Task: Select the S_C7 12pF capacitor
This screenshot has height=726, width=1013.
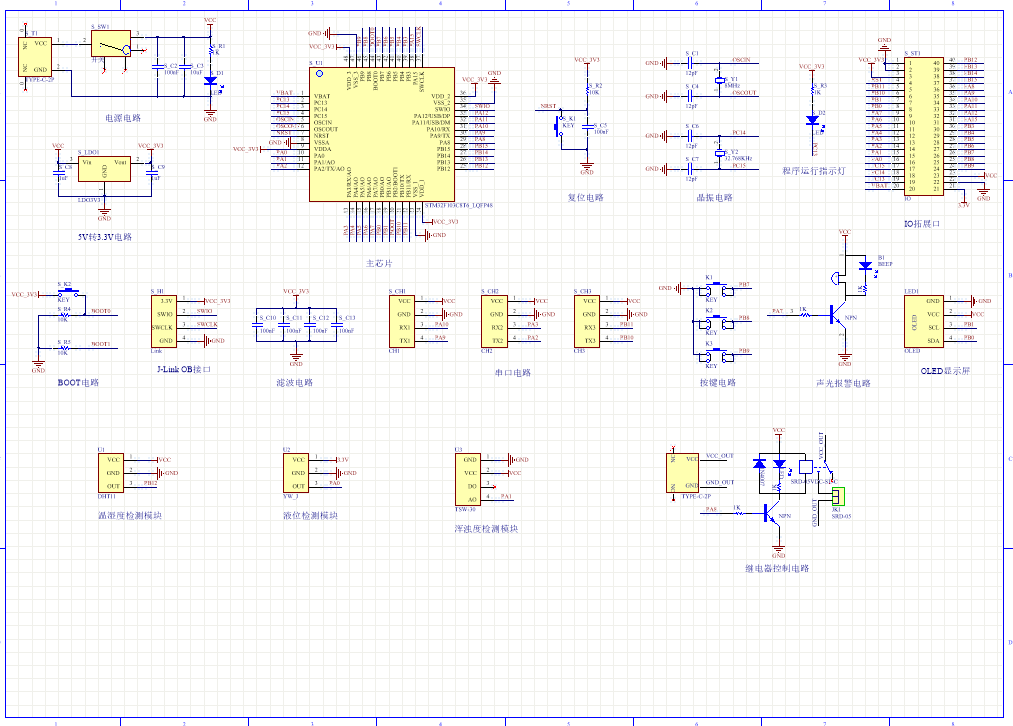Action: click(691, 169)
